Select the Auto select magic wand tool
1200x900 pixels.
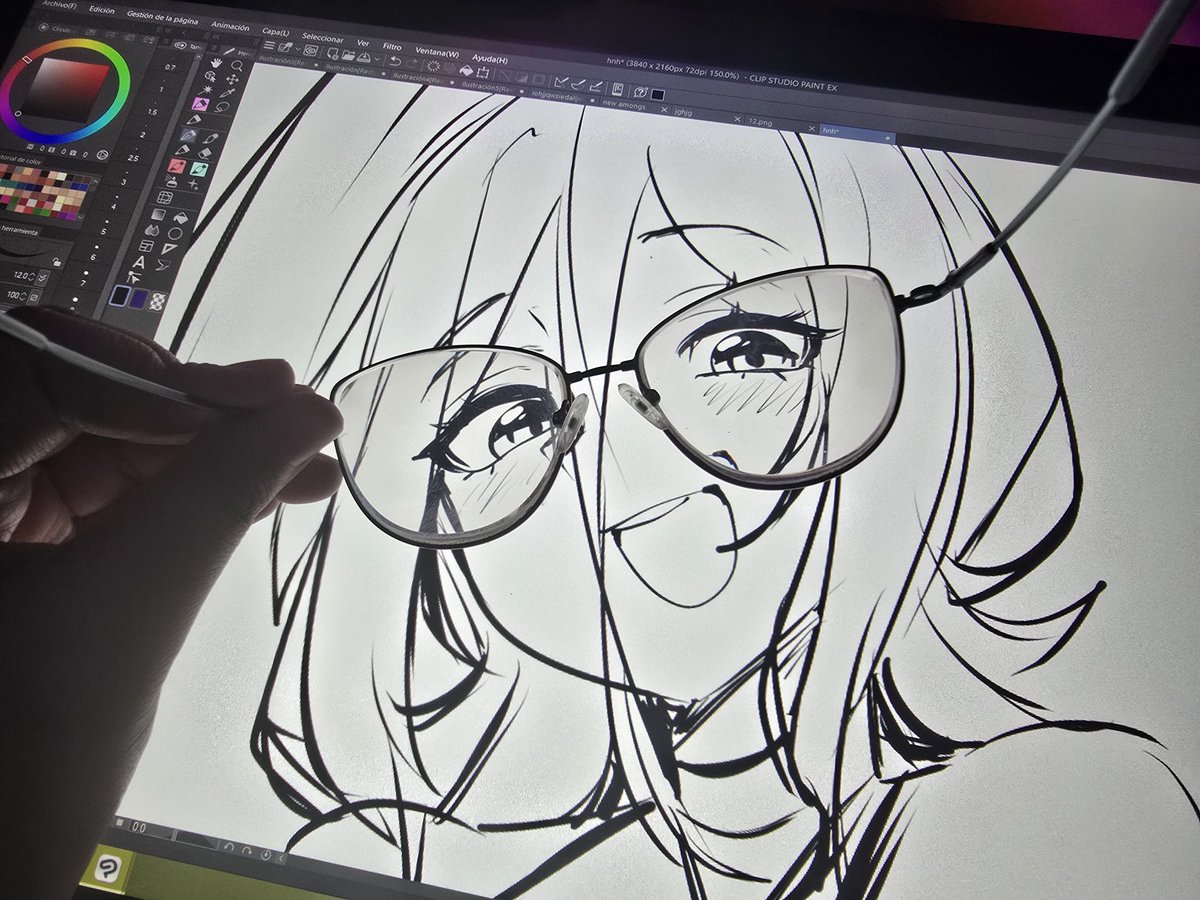click(x=205, y=90)
